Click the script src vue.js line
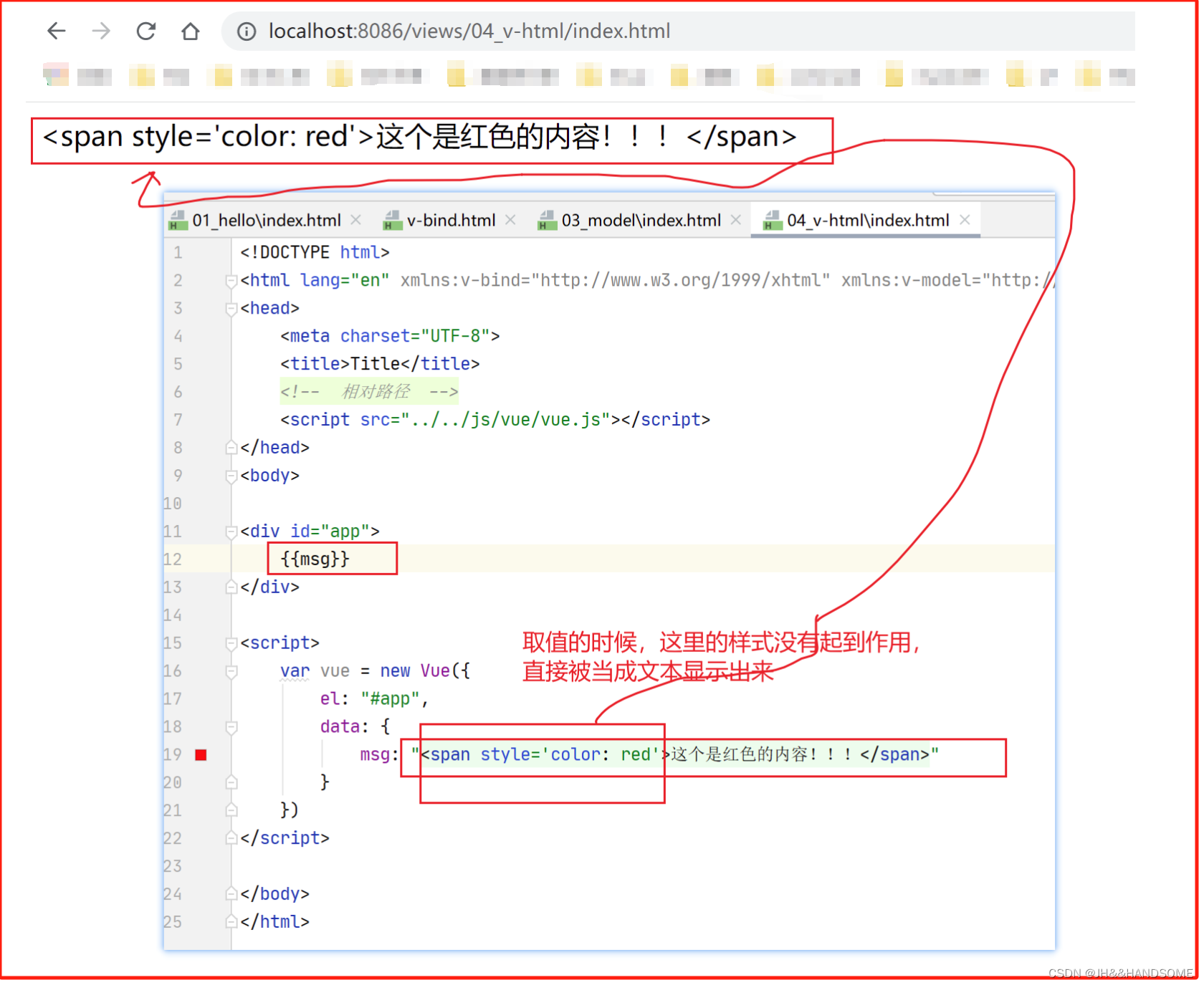 [495, 420]
